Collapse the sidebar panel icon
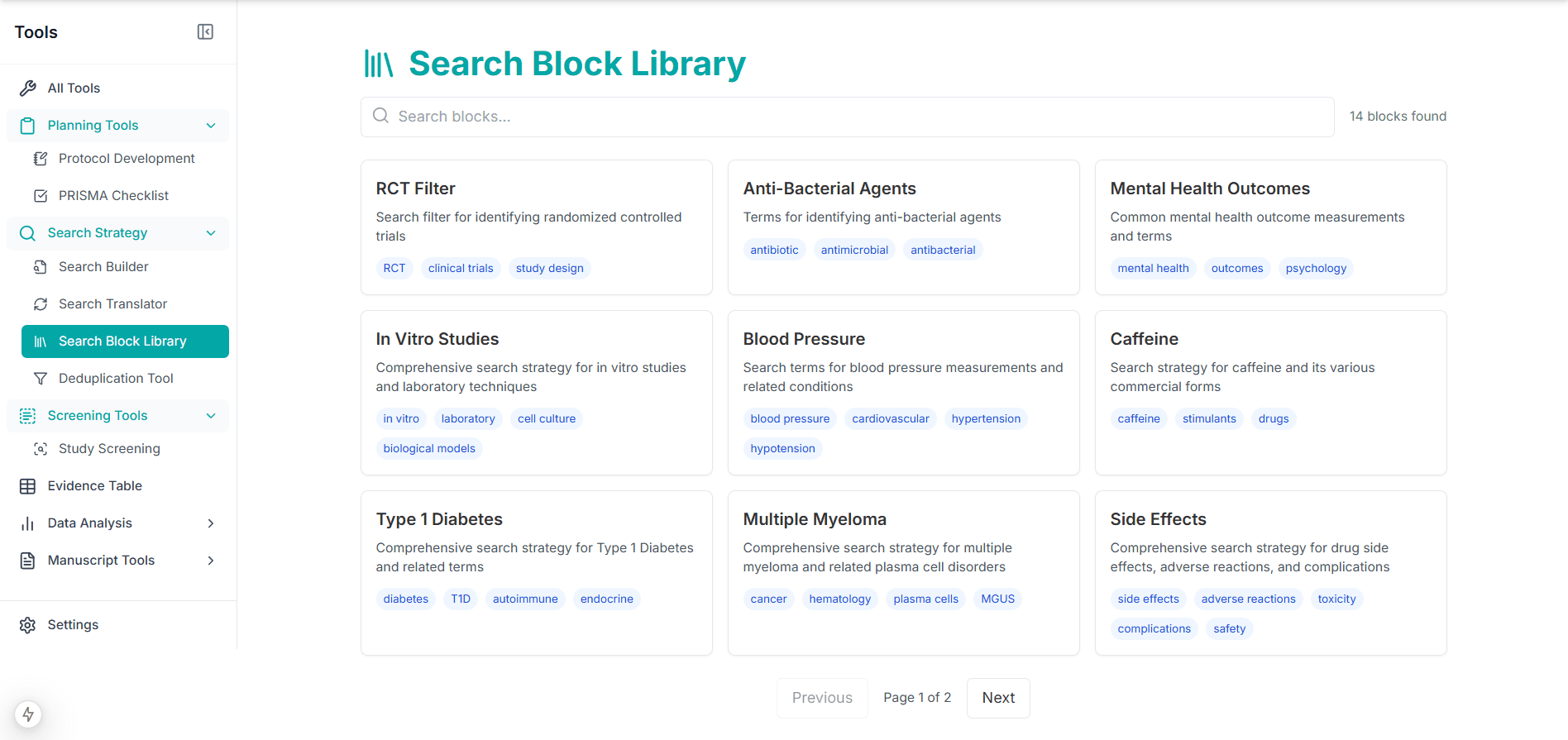Image resolution: width=1568 pixels, height=740 pixels. 205,32
